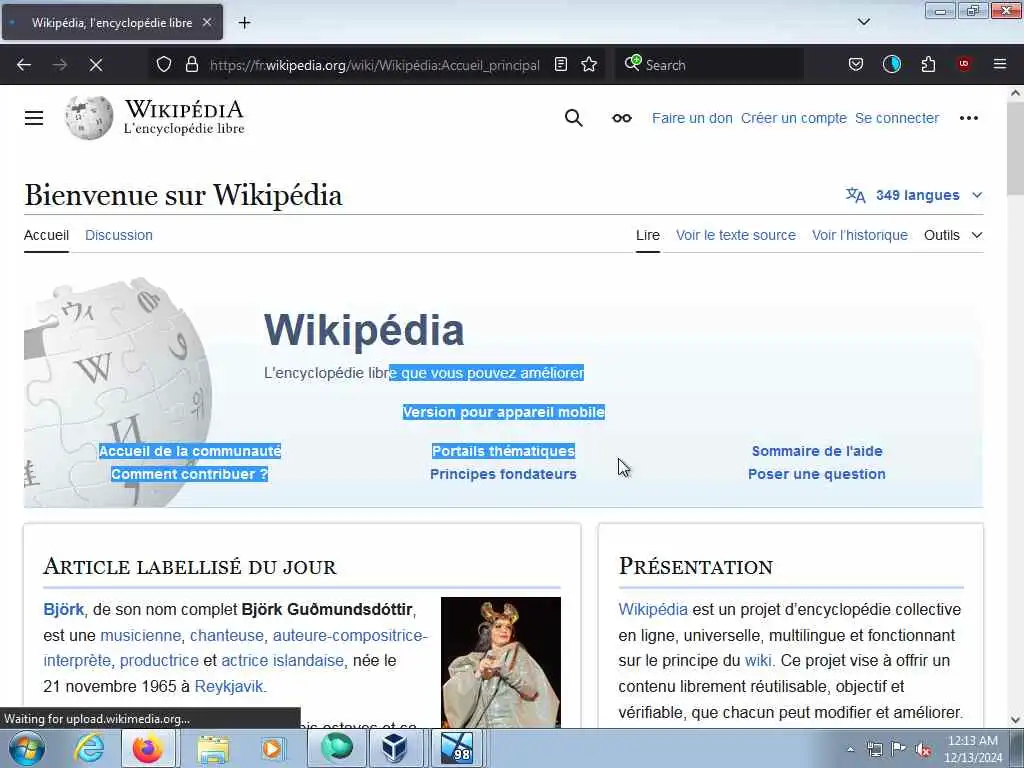Toggle reader view icon in address bar
This screenshot has height=768, width=1024.
coord(560,64)
